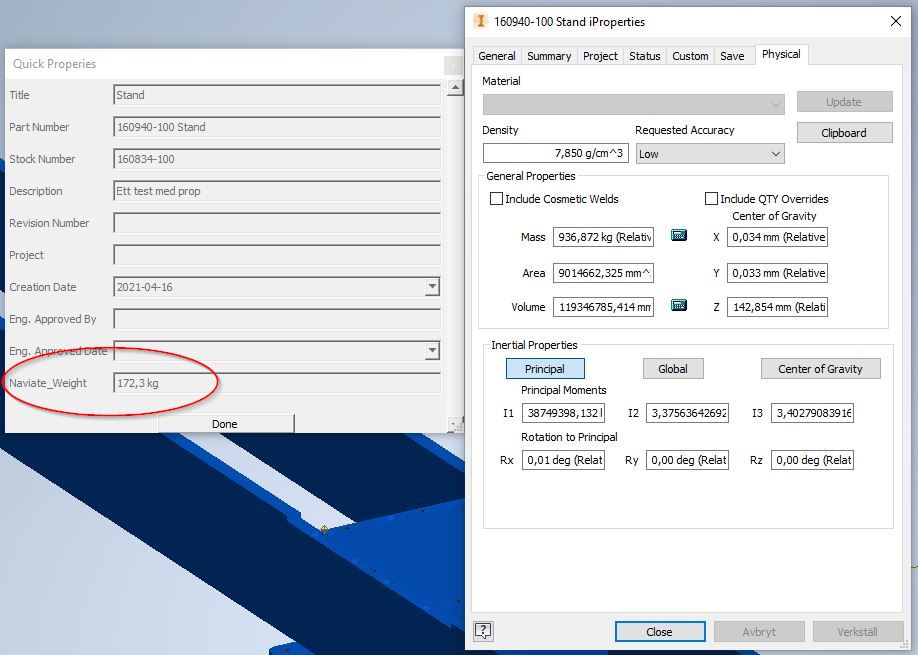This screenshot has height=655, width=918.
Task: Open the Custom properties tab
Action: click(x=690, y=56)
